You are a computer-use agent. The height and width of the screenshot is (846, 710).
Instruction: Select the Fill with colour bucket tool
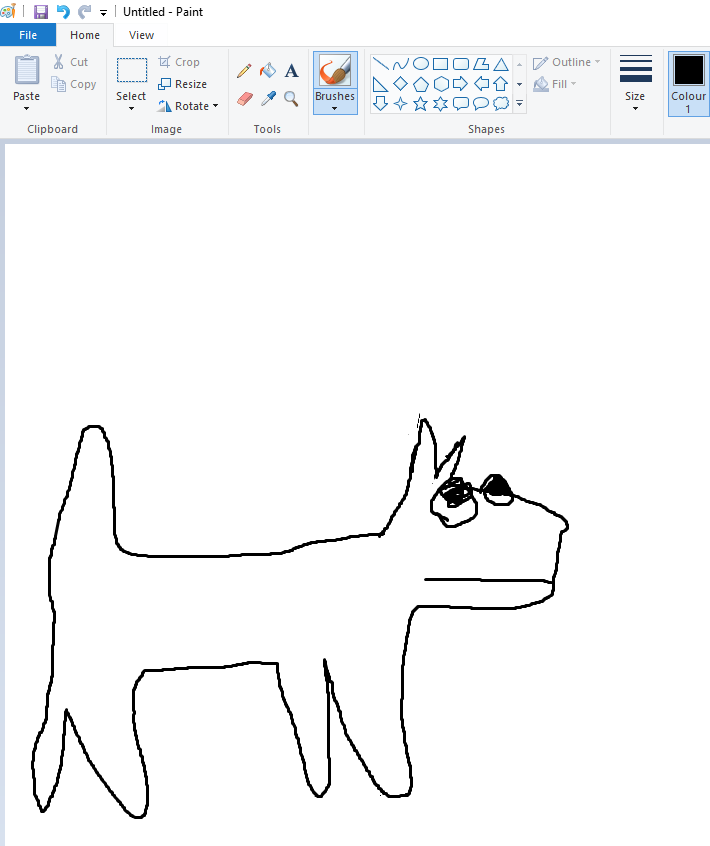tap(268, 71)
